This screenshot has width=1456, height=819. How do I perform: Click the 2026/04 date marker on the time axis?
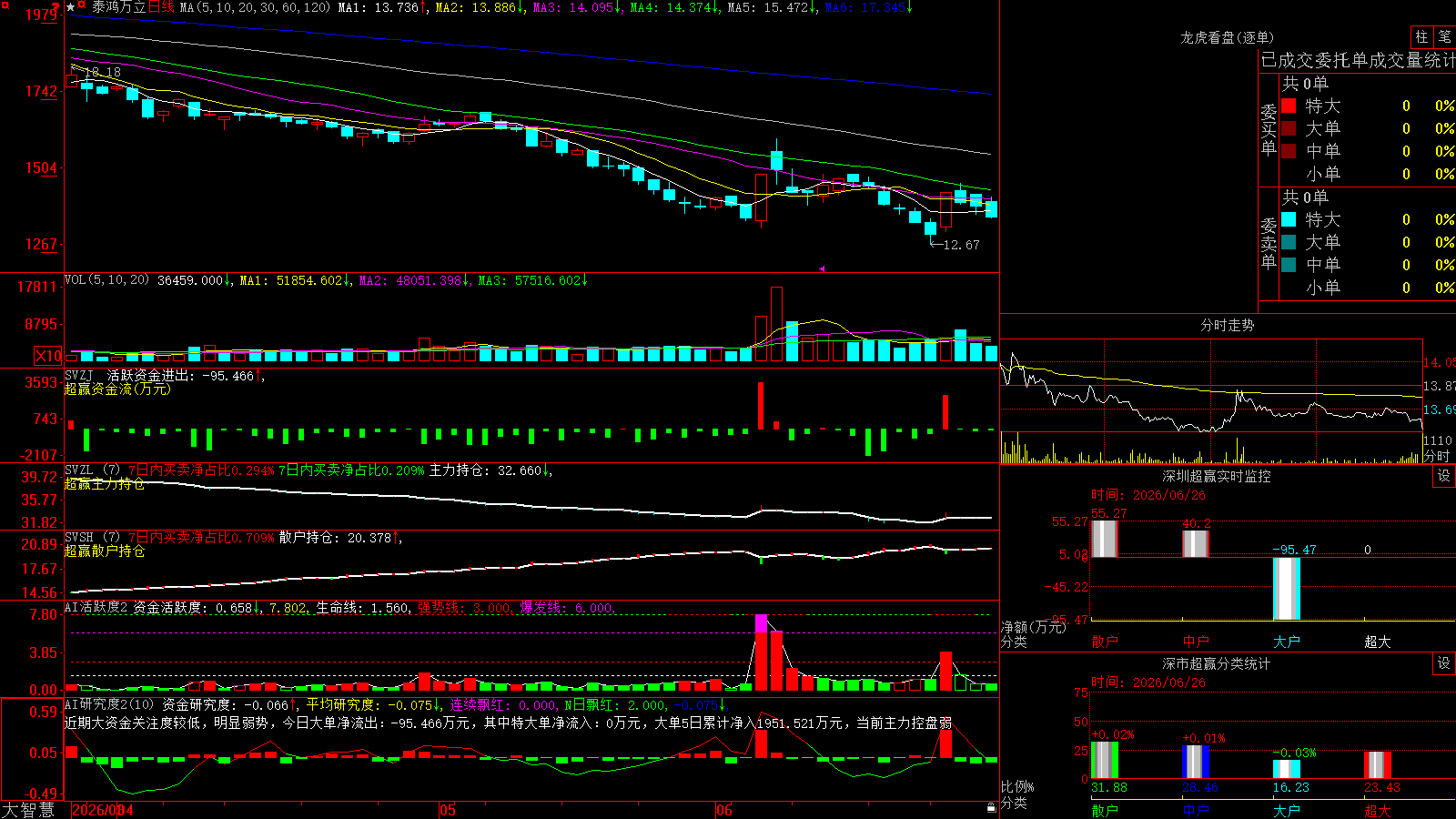coord(102,810)
